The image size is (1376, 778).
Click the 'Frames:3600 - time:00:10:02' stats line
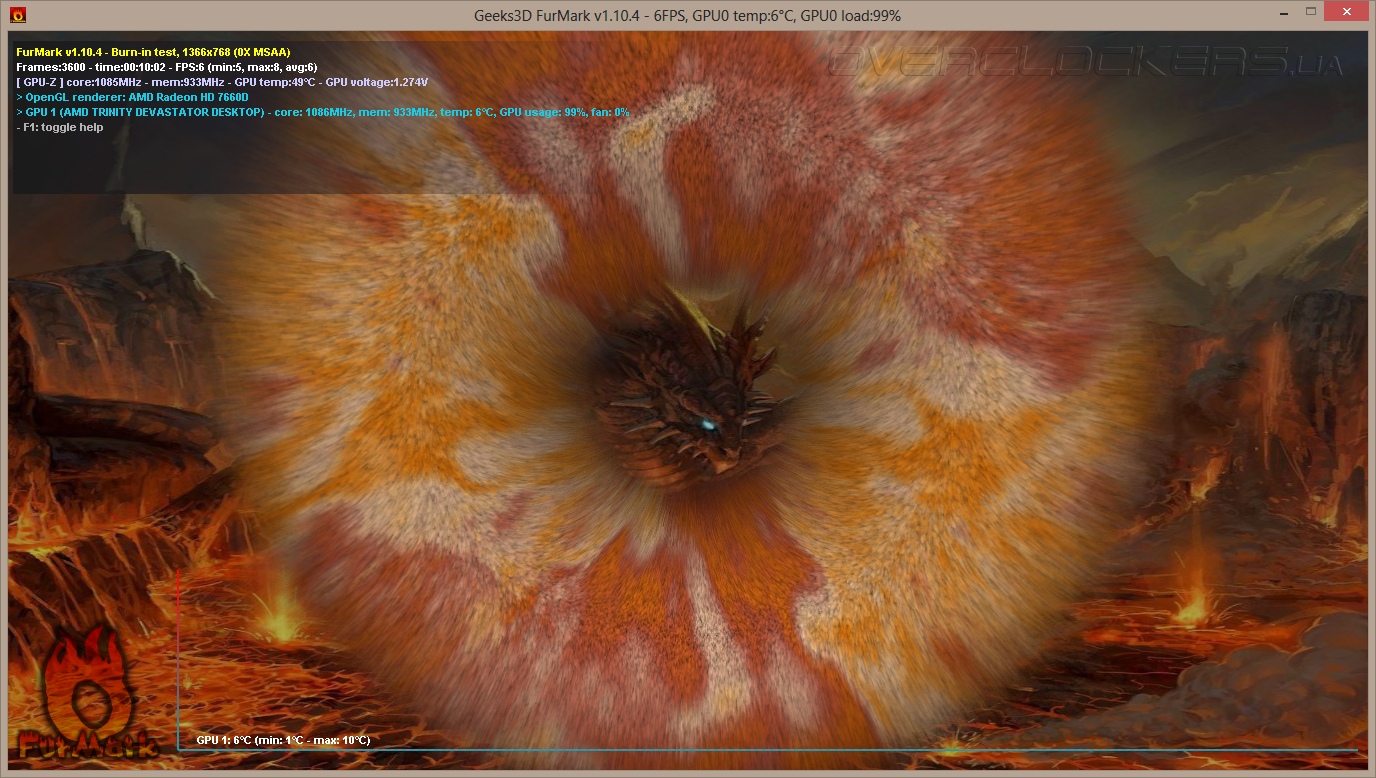pyautogui.click(x=167, y=67)
